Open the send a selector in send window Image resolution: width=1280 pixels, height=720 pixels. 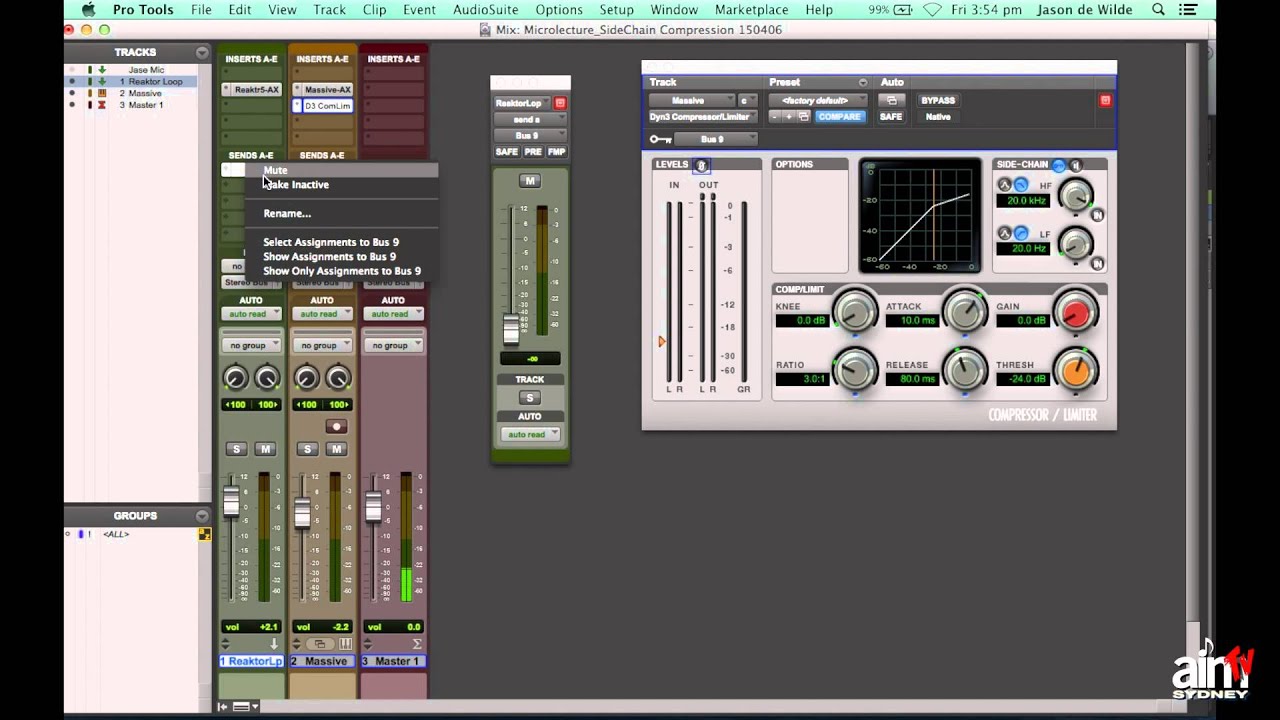pos(530,119)
